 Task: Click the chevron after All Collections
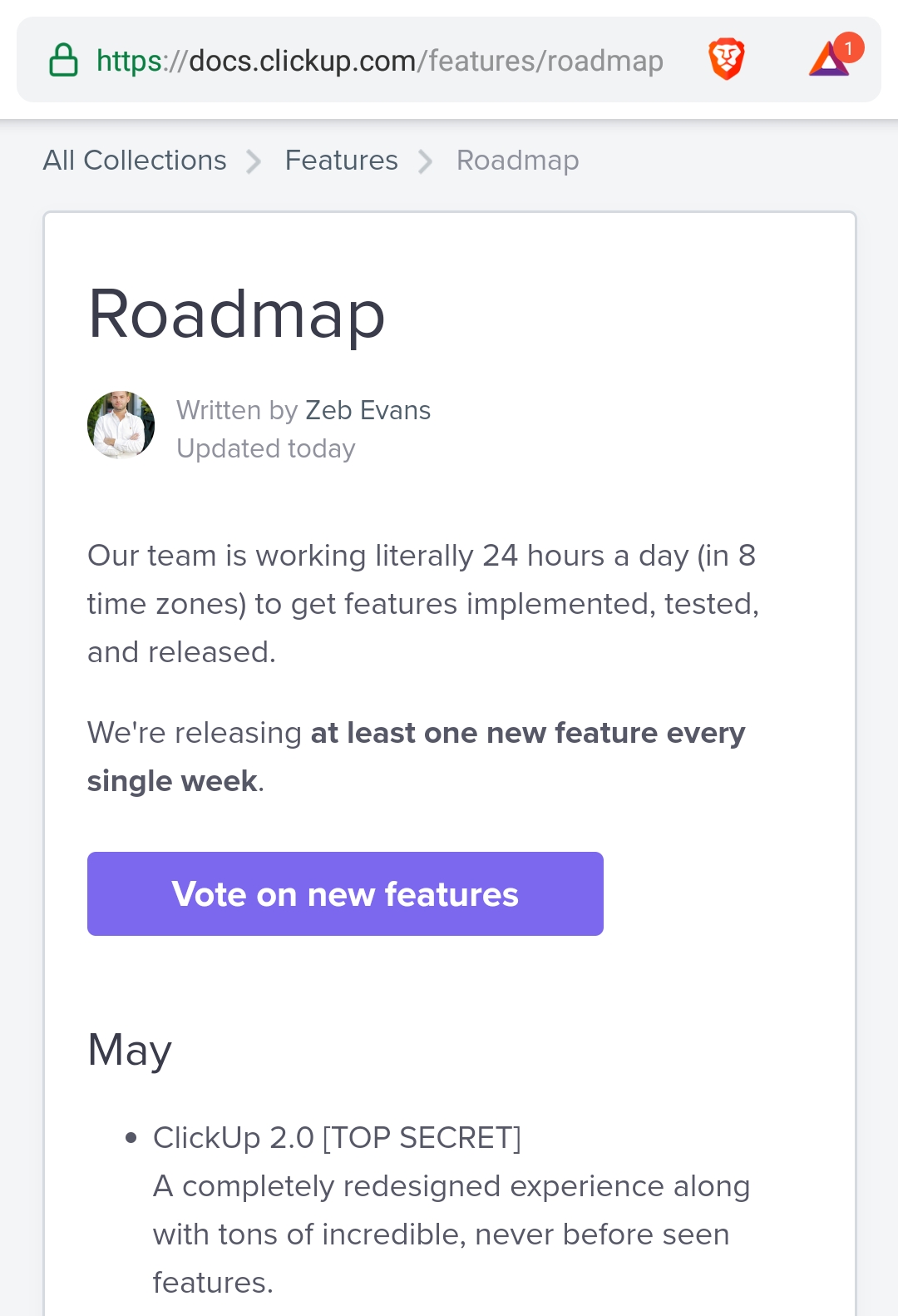point(254,161)
